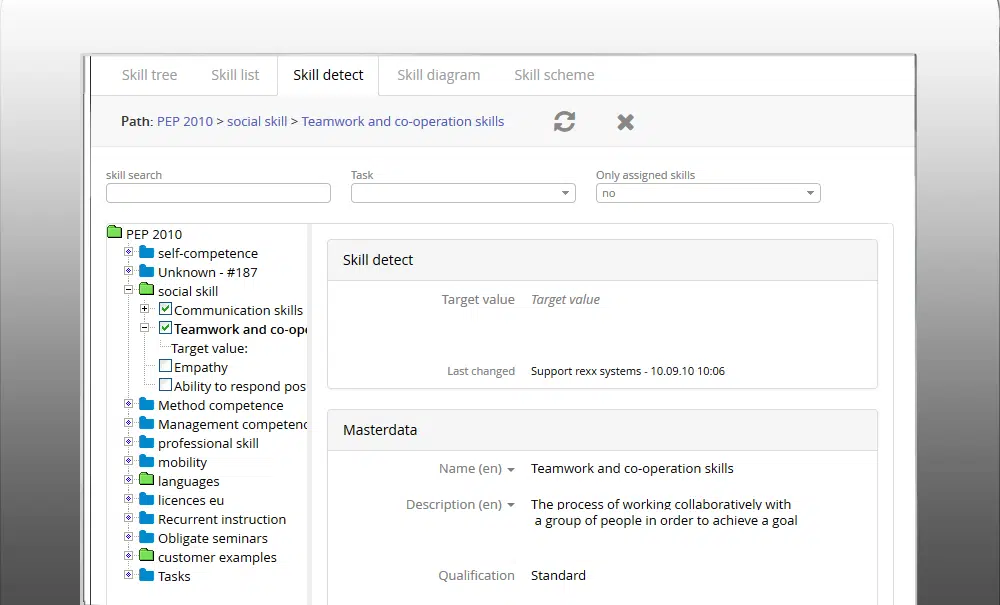
Task: Check the Empathy skill checkbox
Action: (x=164, y=366)
